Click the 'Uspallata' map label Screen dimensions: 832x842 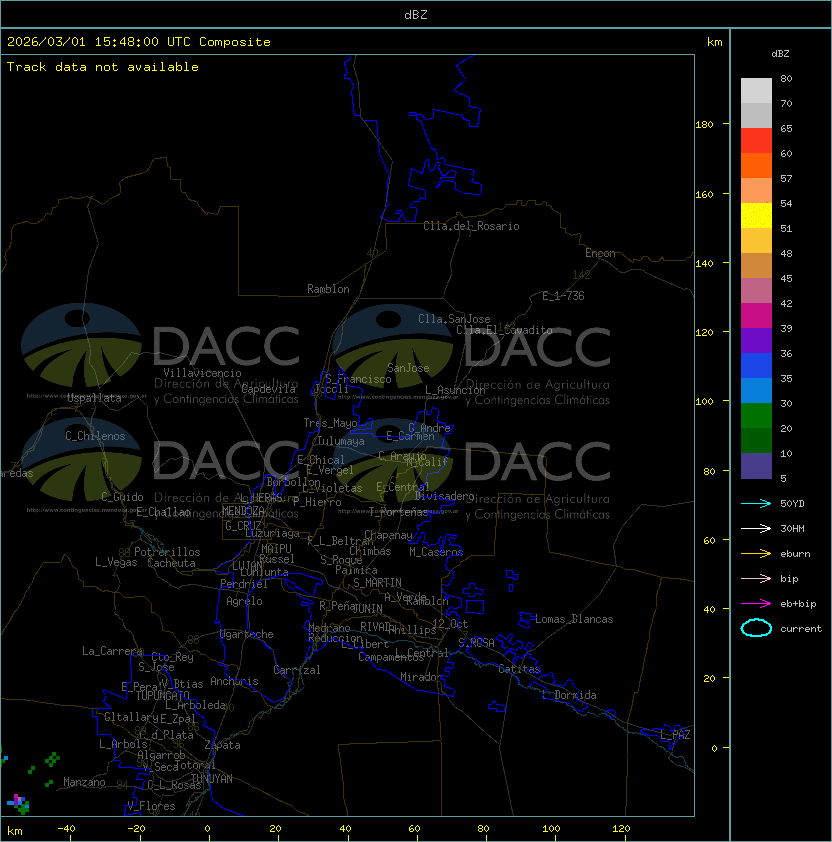tap(95, 398)
